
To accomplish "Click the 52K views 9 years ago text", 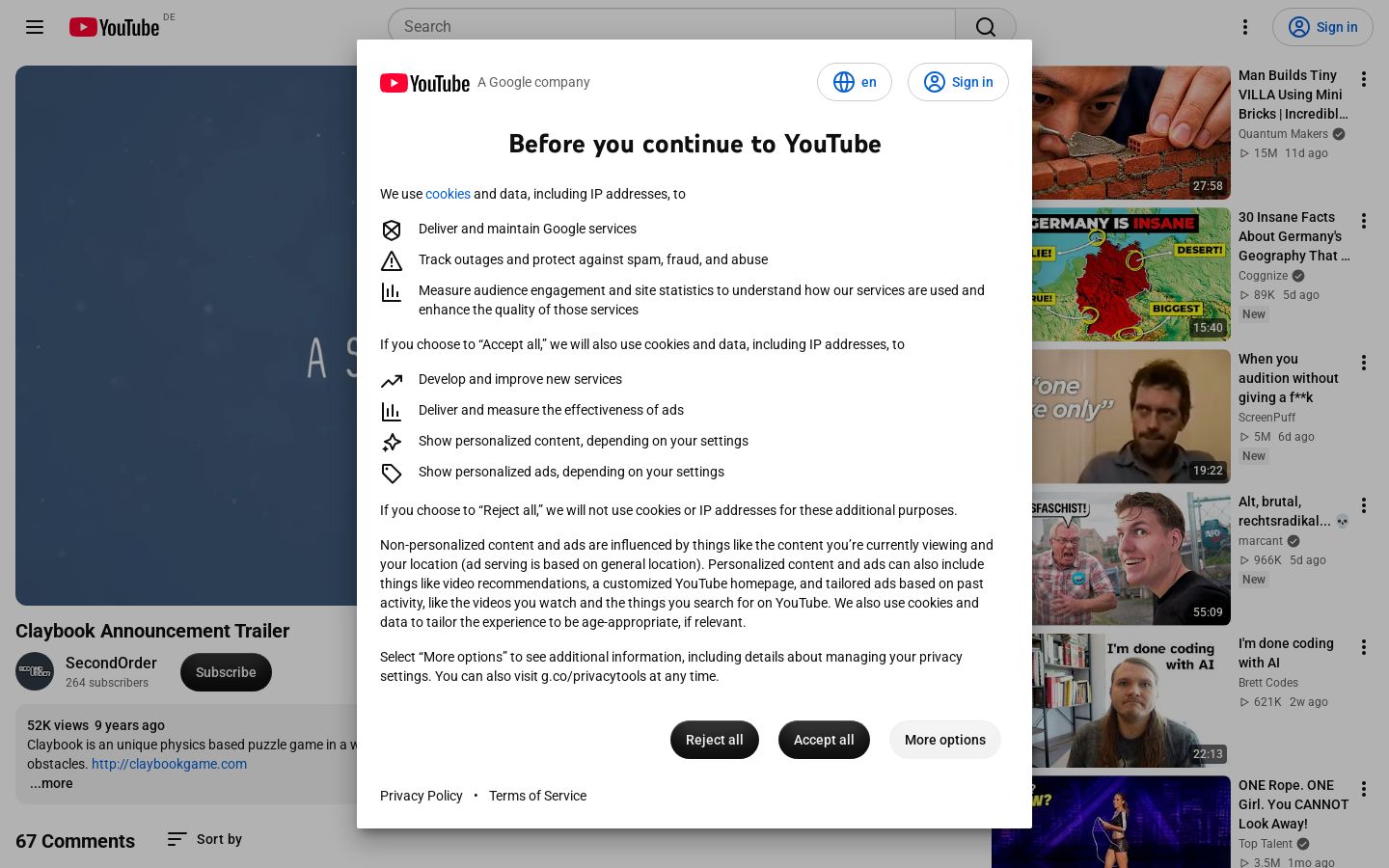I will [x=95, y=725].
